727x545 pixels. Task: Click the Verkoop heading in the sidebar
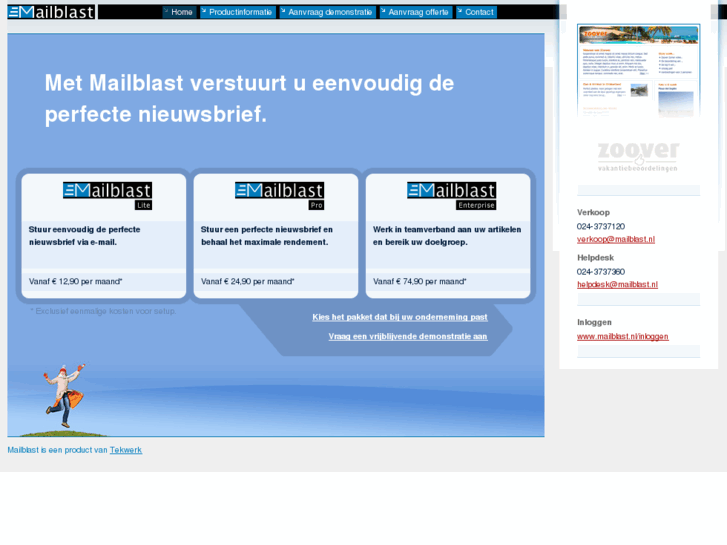(x=593, y=212)
